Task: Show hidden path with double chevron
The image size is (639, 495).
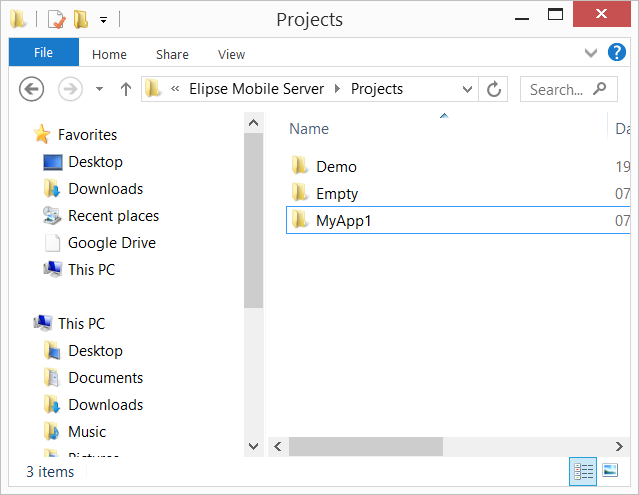Action: (175, 88)
